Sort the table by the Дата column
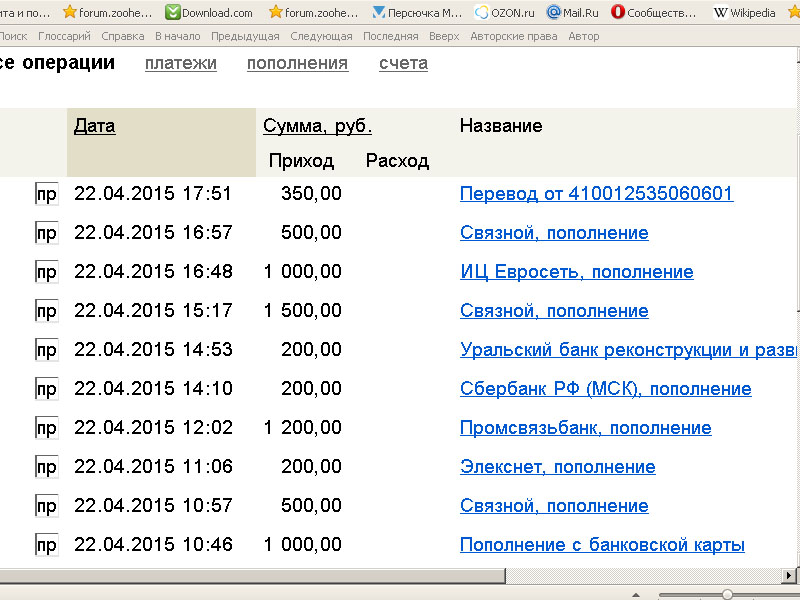This screenshot has width=800, height=600. point(94,126)
